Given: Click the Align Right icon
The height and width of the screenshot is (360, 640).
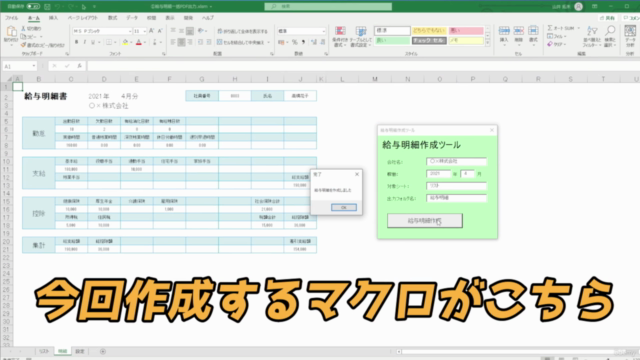Looking at the screenshot, I should pyautogui.click(x=190, y=42).
